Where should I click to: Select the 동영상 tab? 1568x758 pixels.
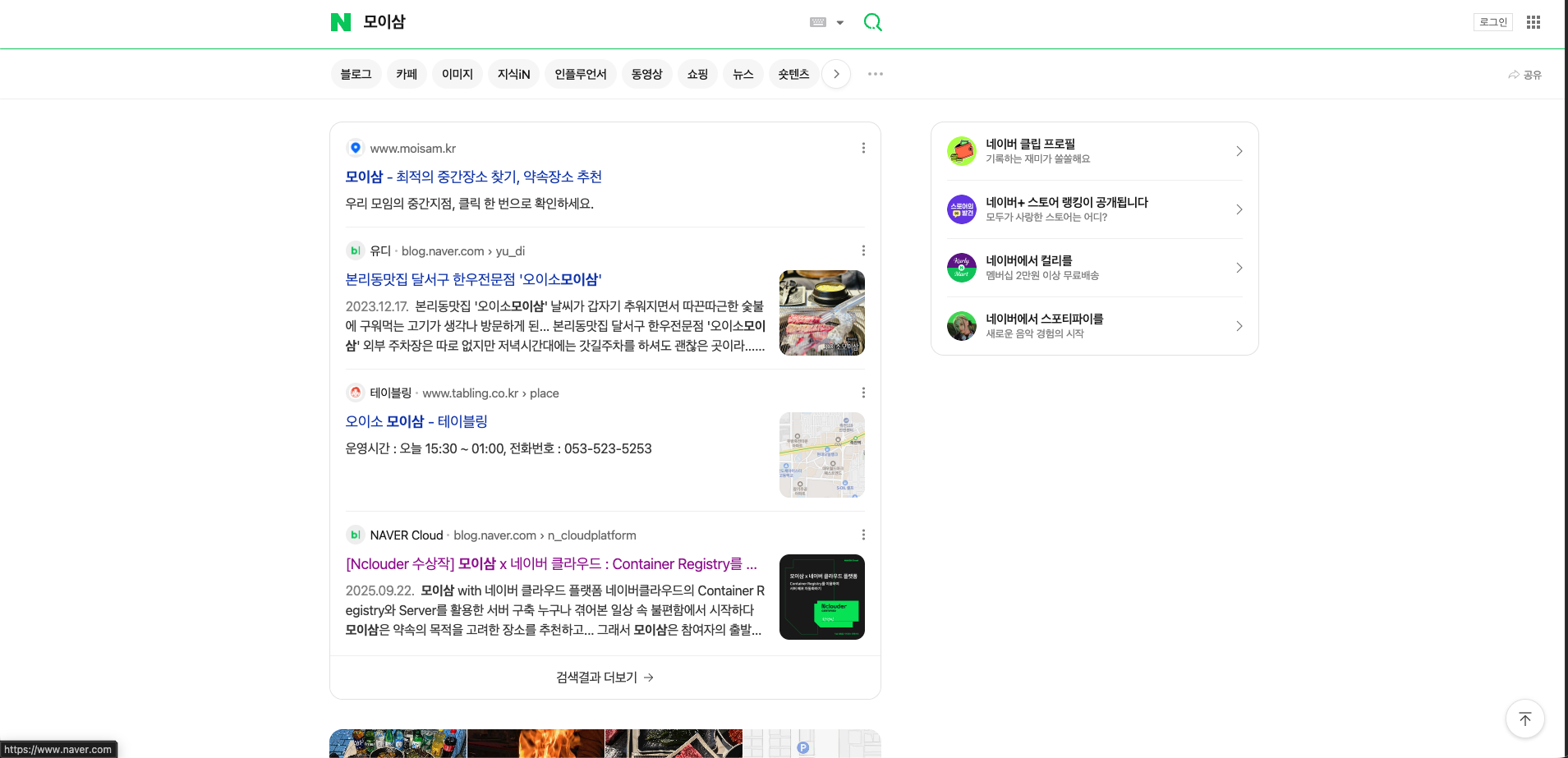(646, 74)
